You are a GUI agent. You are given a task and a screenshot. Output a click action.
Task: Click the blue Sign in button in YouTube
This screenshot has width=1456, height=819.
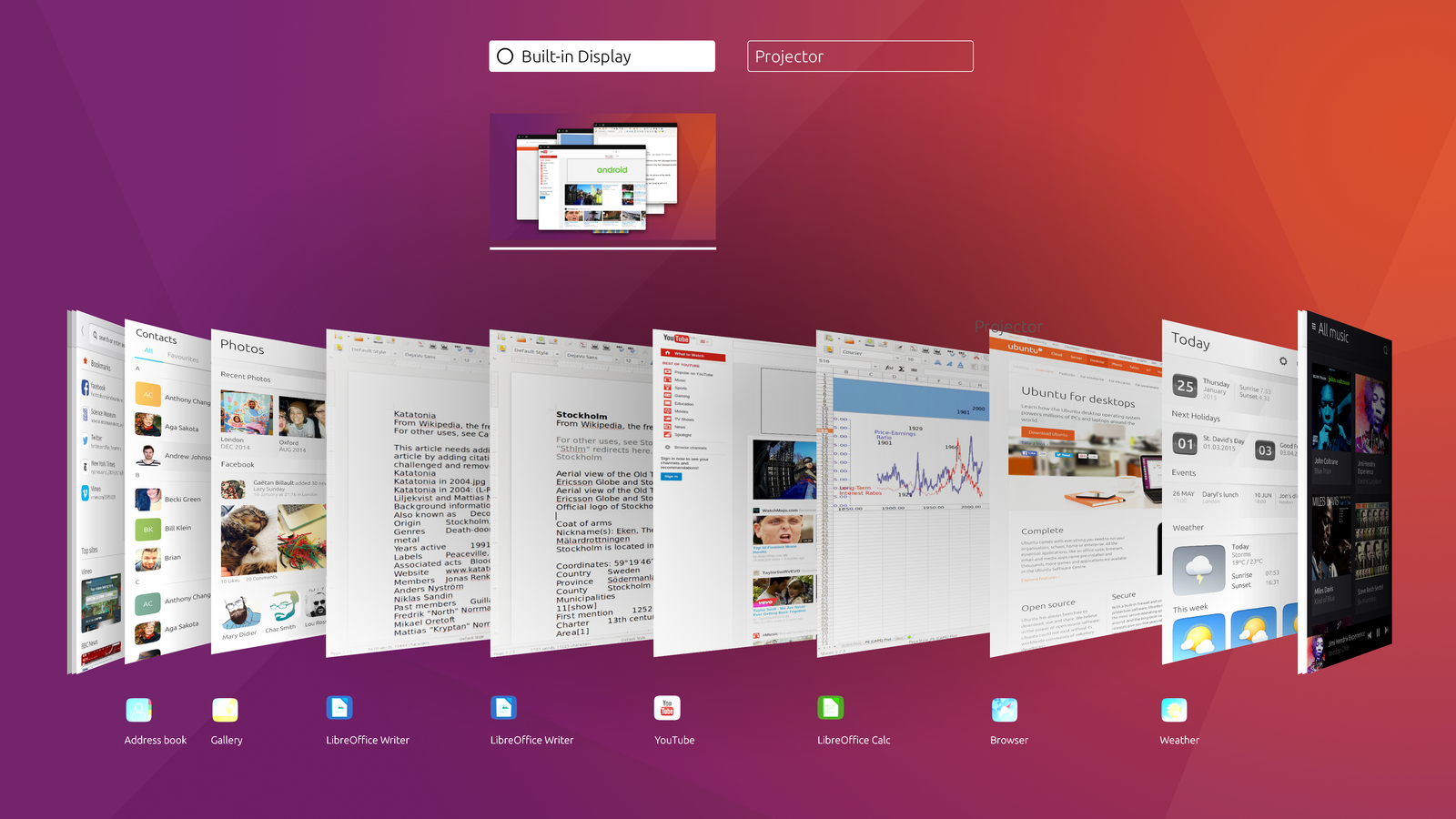(x=671, y=476)
